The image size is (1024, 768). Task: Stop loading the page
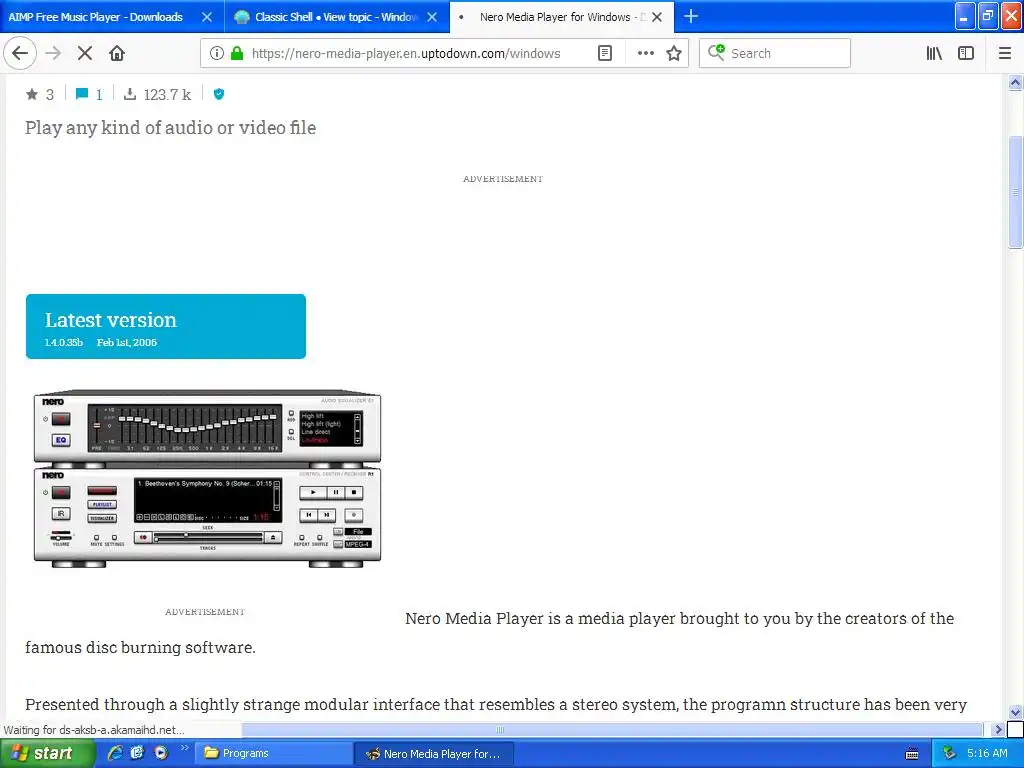coord(85,54)
